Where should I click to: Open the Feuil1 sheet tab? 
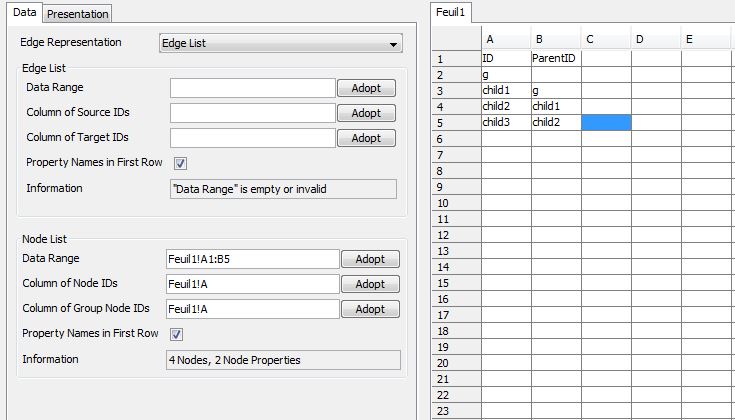pos(453,12)
